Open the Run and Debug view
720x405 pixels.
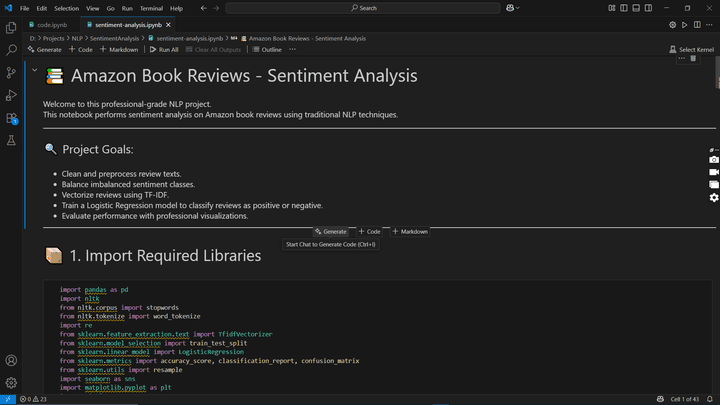tap(11, 95)
